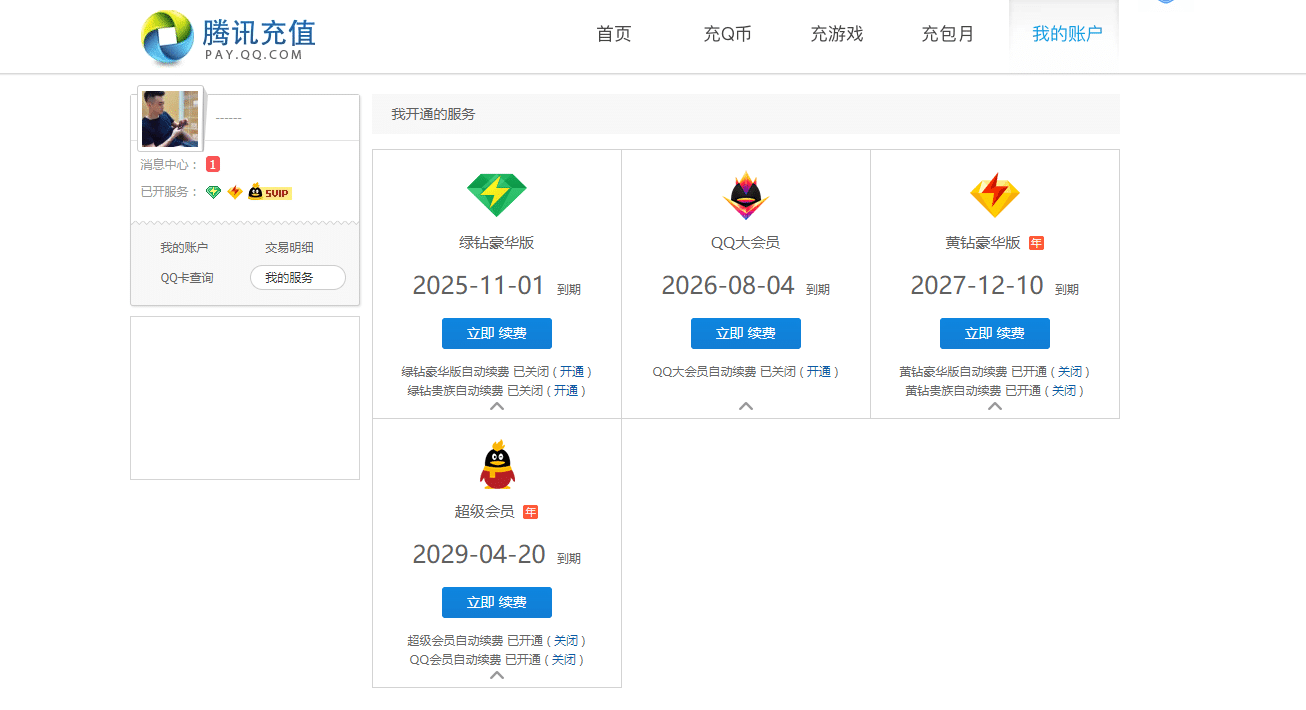Open the user avatar photo
The height and width of the screenshot is (710, 1306).
click(170, 119)
